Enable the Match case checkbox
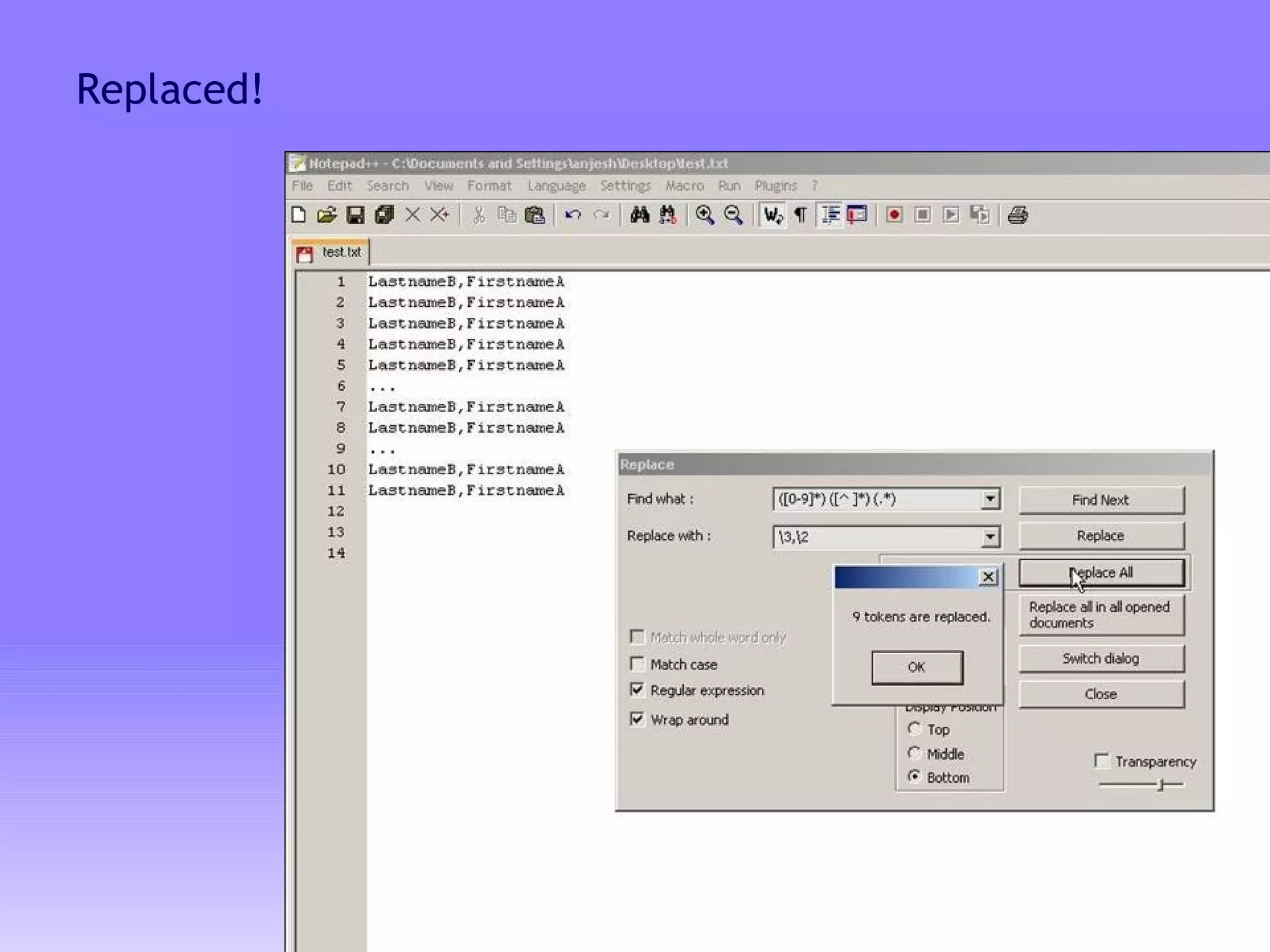The width and height of the screenshot is (1270, 952). click(637, 664)
